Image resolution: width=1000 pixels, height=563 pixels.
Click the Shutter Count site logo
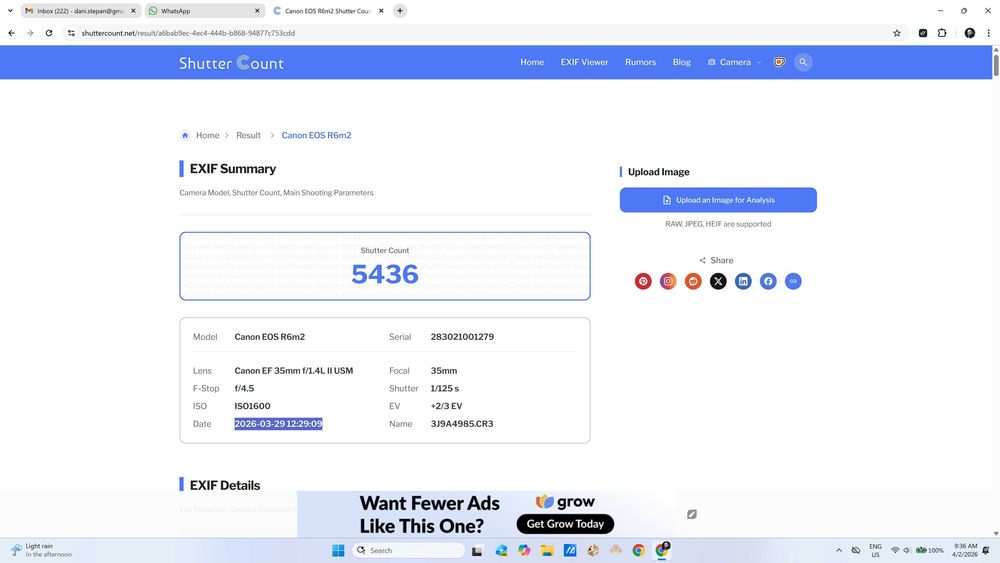point(231,62)
